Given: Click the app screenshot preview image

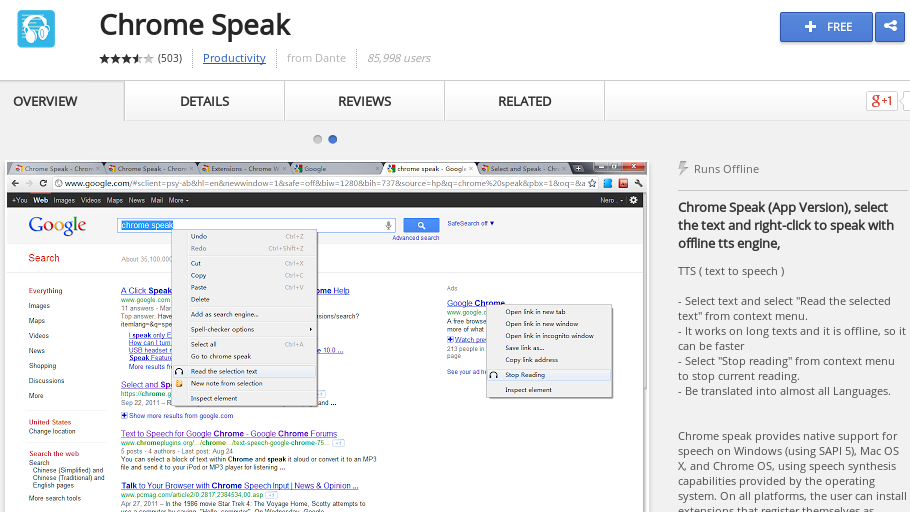Looking at the screenshot, I should tap(326, 335).
